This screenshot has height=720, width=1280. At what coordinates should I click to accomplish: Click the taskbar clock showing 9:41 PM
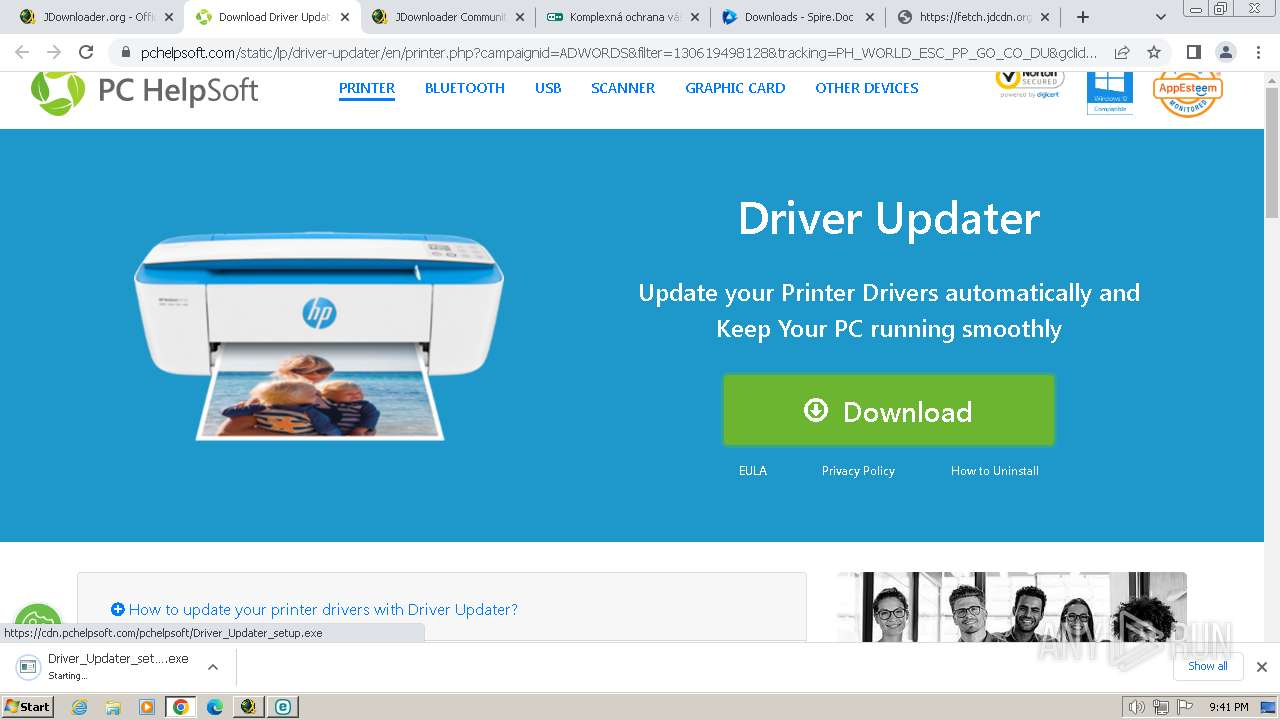[1228, 707]
